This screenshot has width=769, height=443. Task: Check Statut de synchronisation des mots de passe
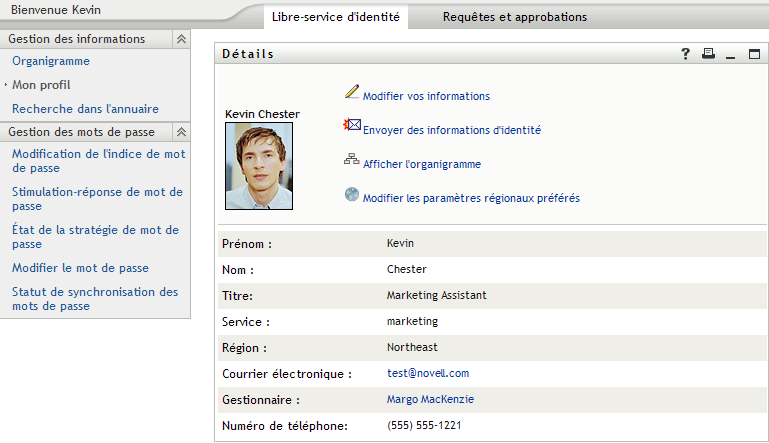95,299
